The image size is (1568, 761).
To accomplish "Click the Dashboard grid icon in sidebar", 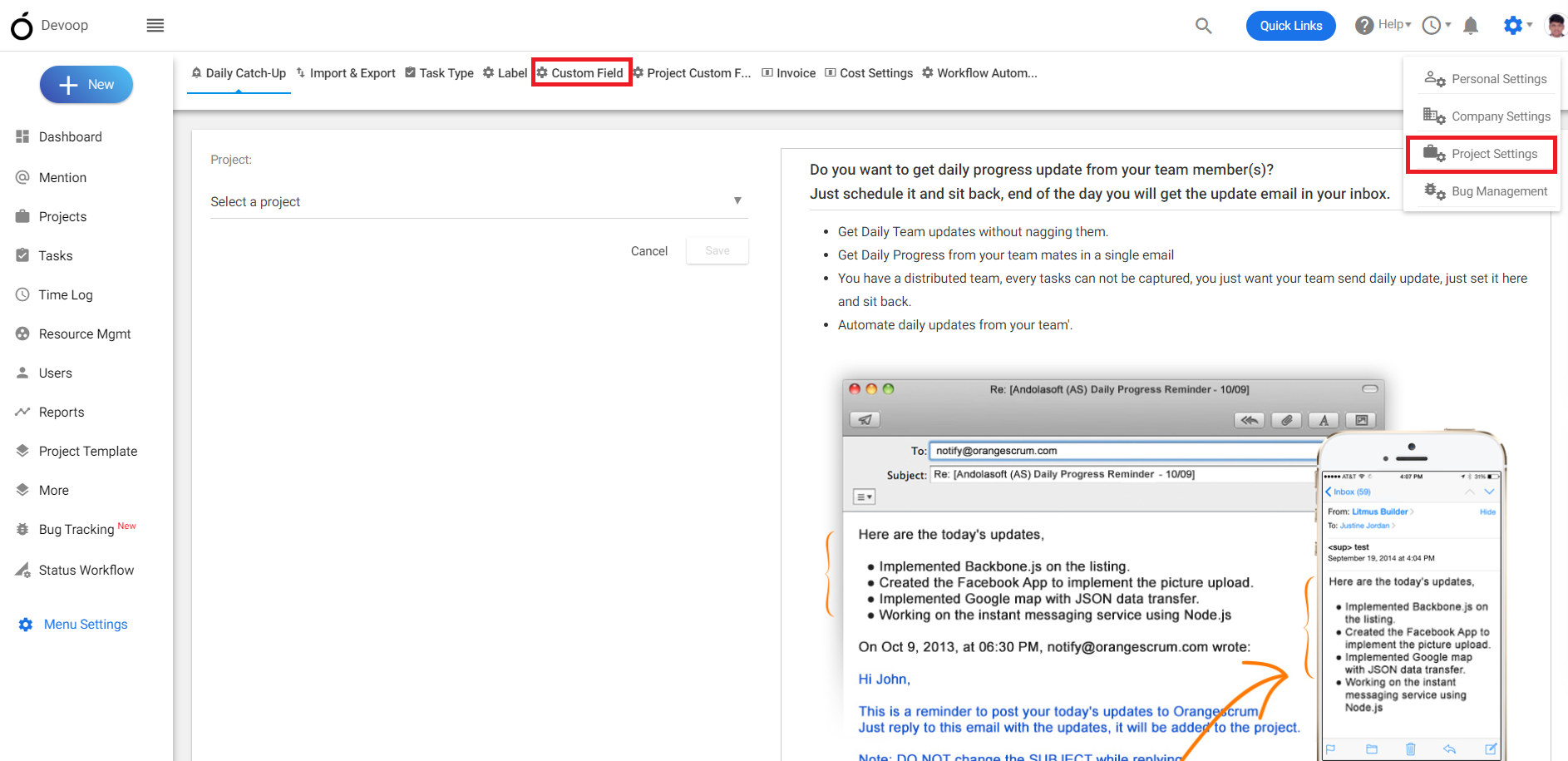I will [x=22, y=136].
